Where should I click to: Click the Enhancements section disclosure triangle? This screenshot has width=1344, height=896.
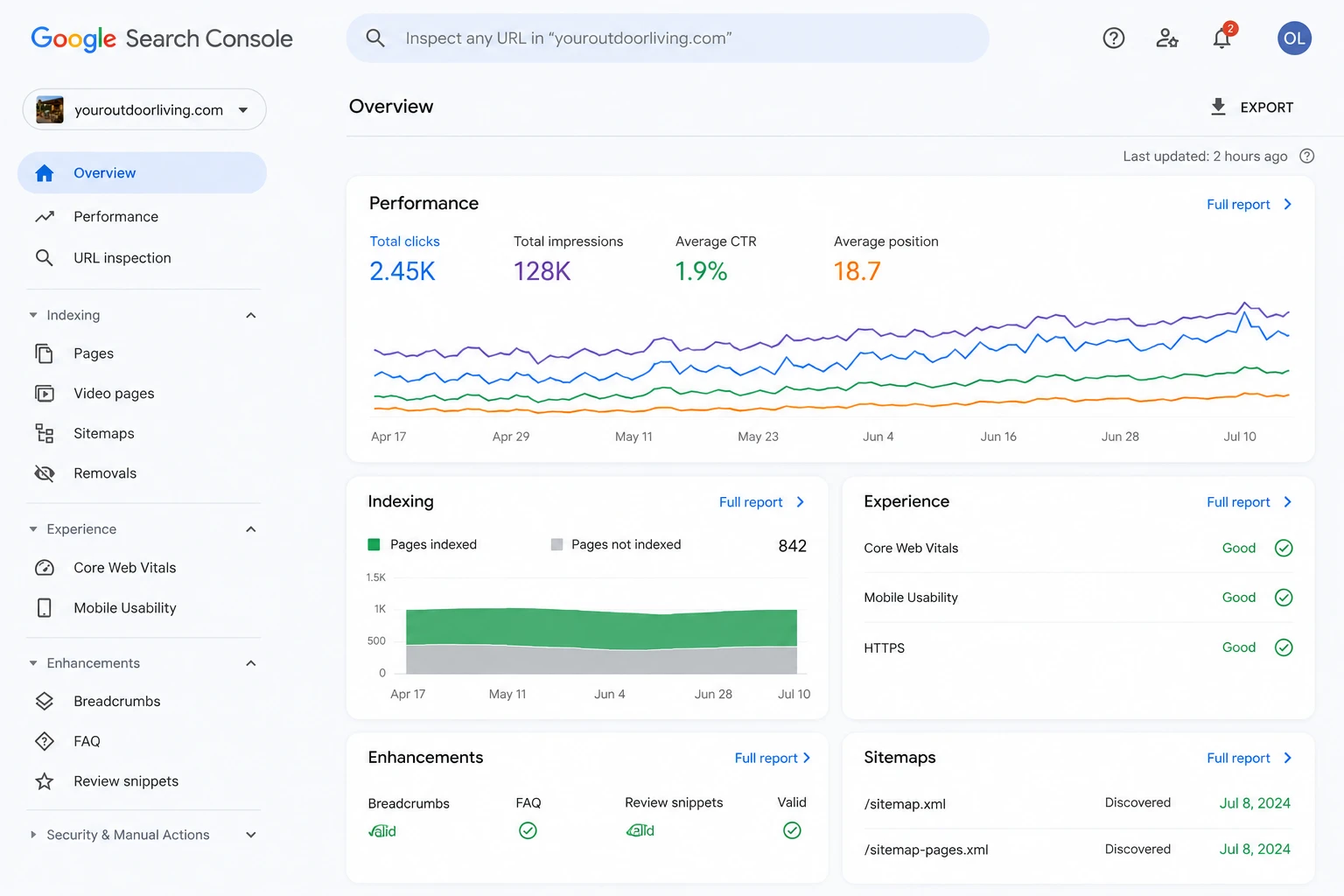33,663
